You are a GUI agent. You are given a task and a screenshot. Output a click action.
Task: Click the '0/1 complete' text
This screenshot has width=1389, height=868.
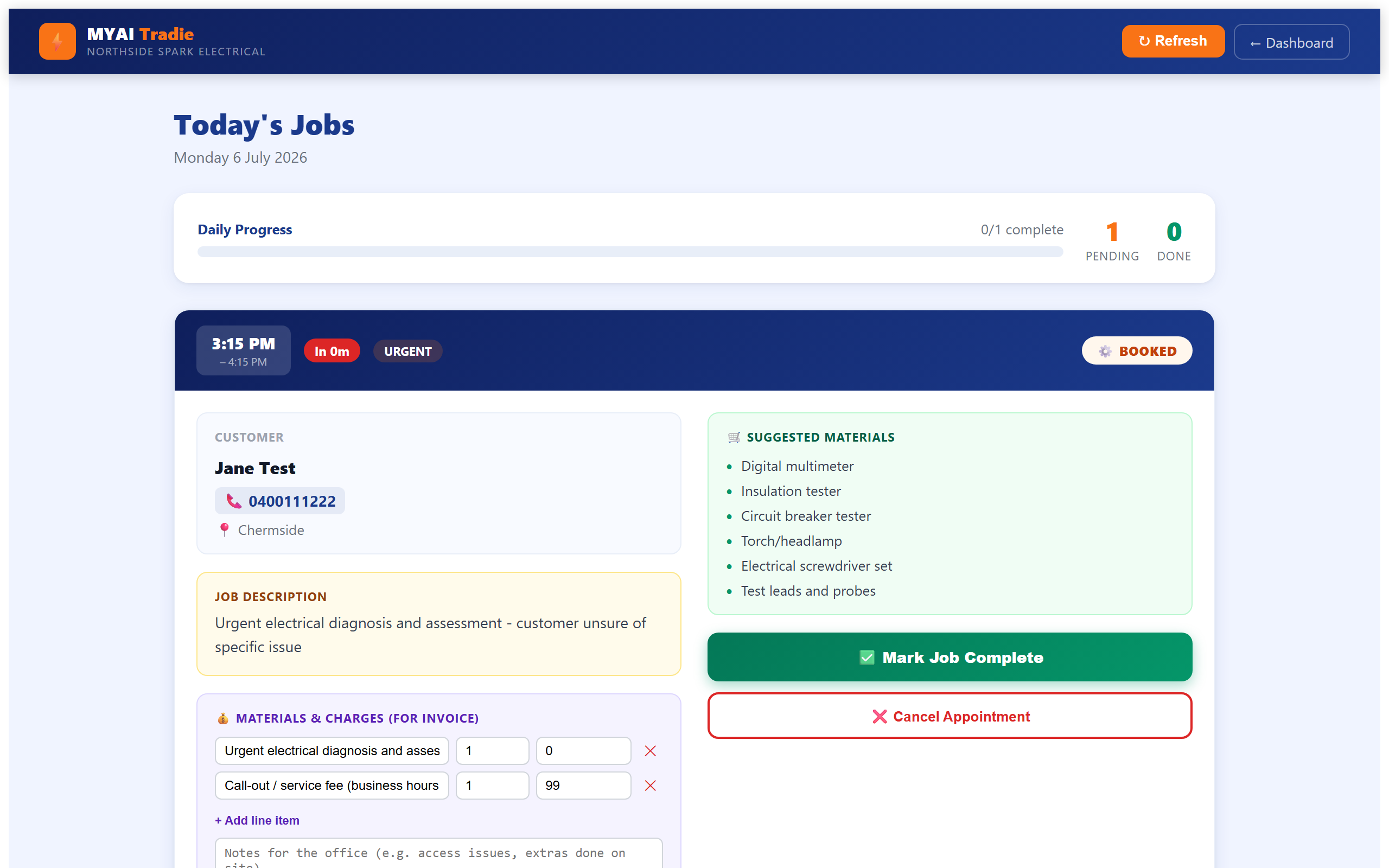tap(1022, 229)
